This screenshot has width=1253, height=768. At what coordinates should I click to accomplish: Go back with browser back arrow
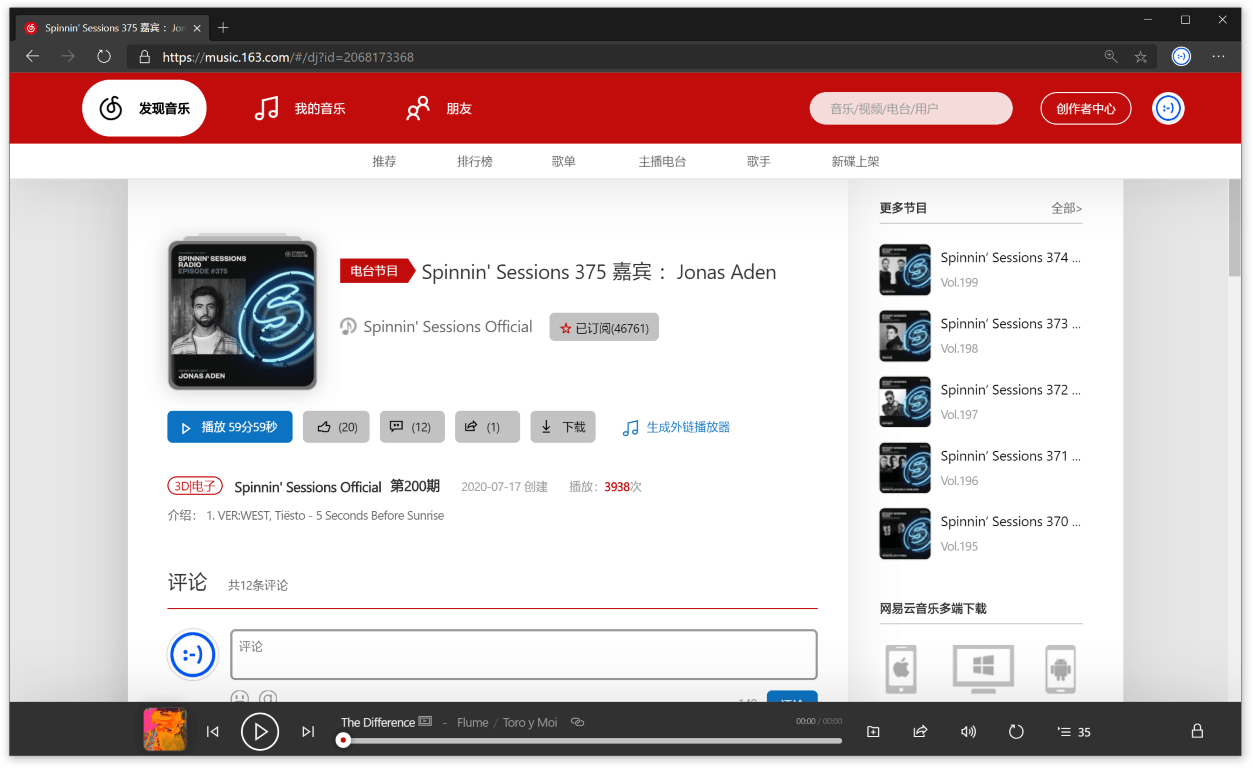click(x=32, y=57)
